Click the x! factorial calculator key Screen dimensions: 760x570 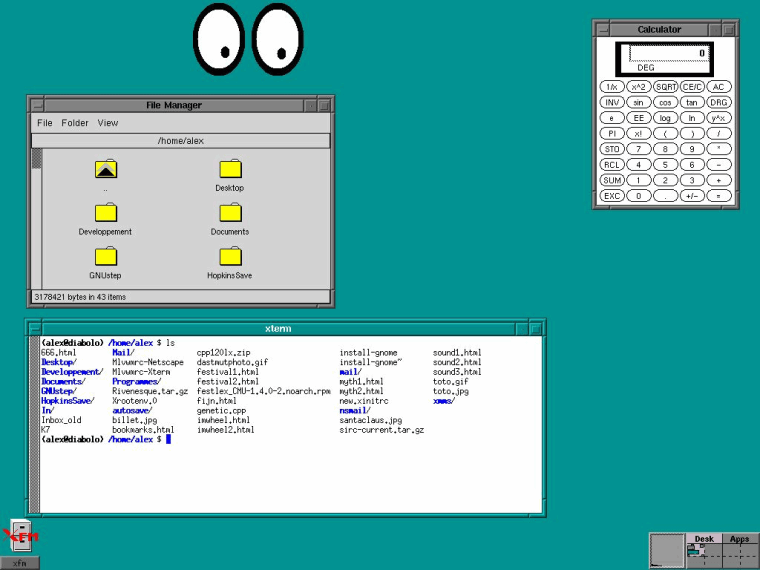(x=638, y=133)
